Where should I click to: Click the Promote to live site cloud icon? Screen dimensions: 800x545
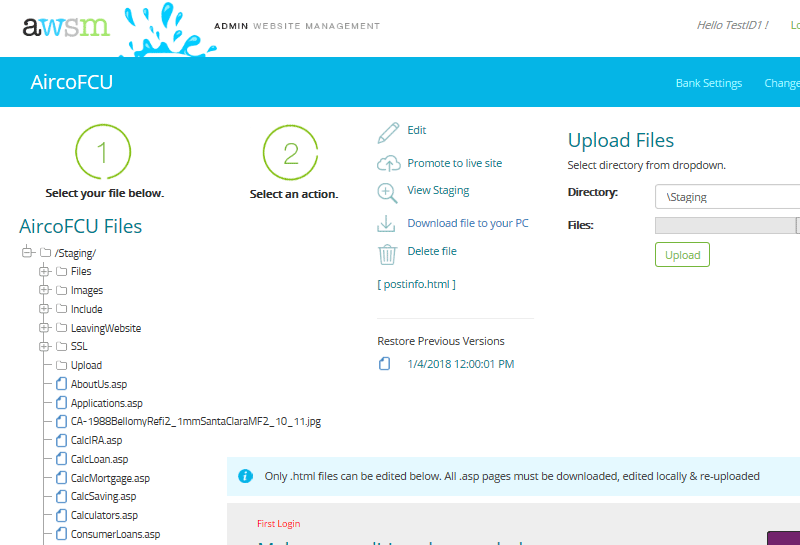(x=388, y=164)
